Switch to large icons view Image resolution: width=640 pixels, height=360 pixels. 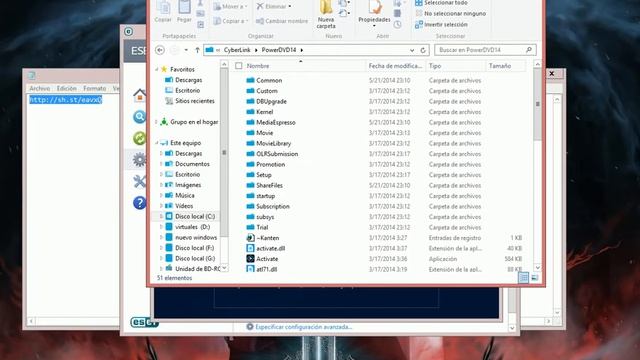click(x=534, y=278)
